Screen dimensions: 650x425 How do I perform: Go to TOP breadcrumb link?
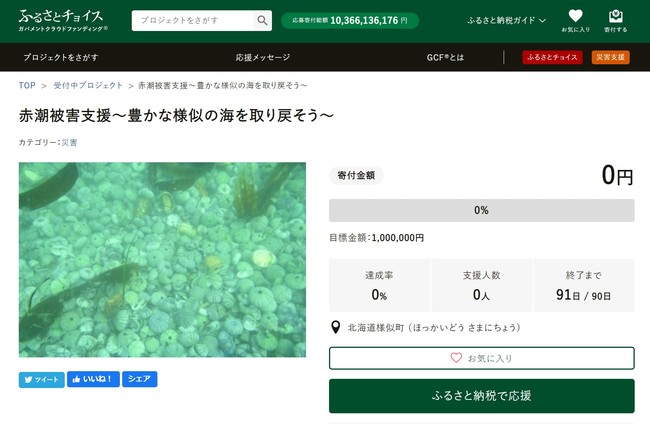point(27,86)
